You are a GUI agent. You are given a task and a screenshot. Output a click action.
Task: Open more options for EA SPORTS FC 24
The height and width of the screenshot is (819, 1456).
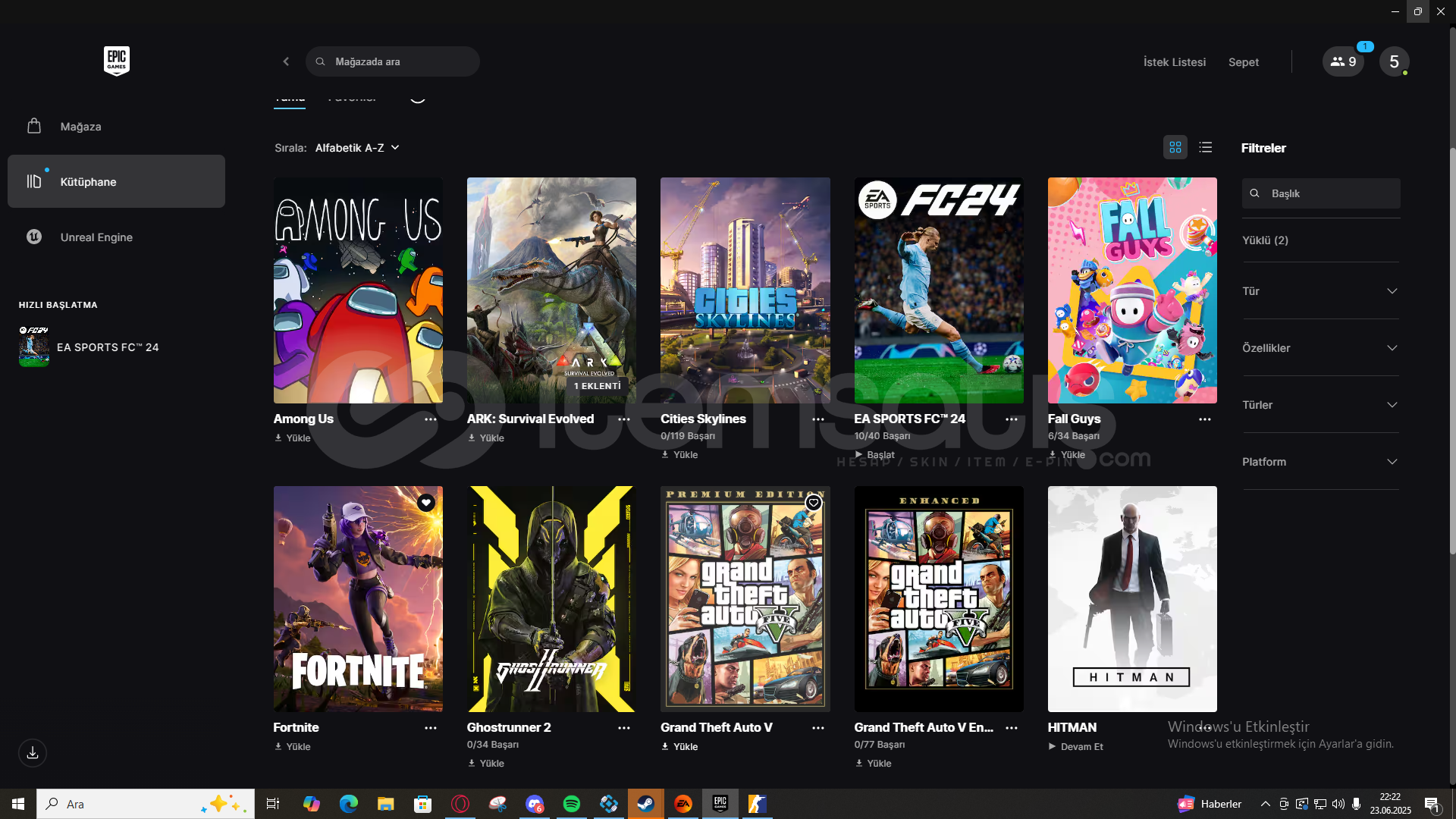point(1012,419)
